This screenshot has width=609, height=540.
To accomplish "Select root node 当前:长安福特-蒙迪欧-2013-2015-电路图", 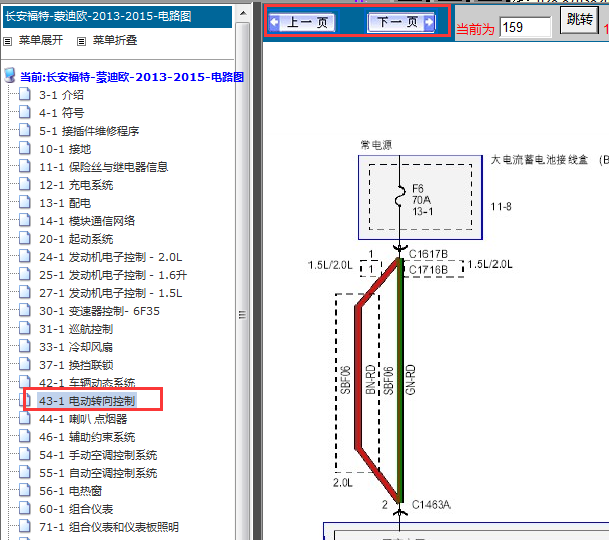I will pyautogui.click(x=132, y=77).
